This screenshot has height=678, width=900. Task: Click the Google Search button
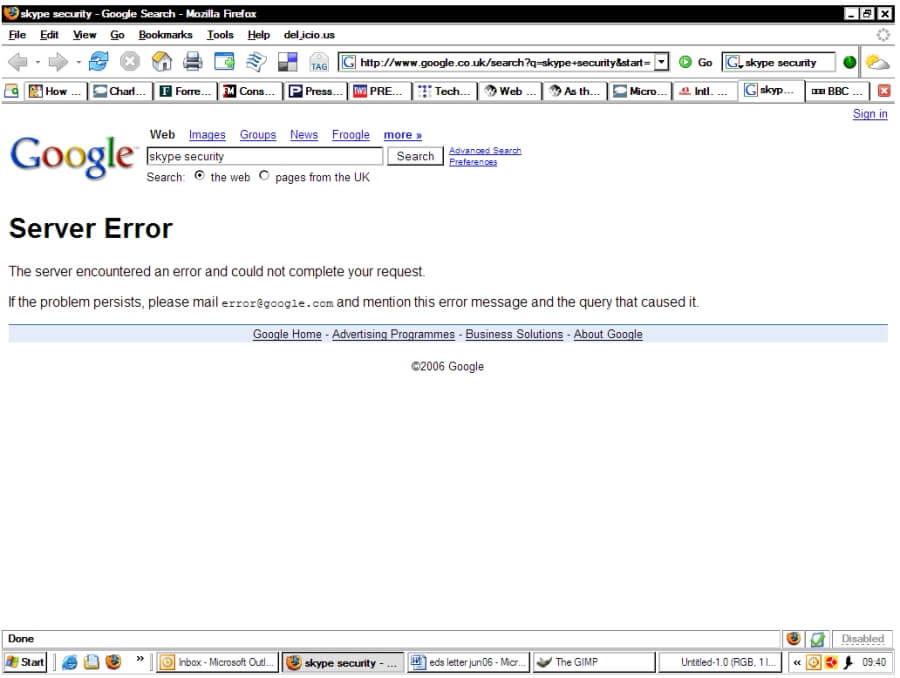click(415, 156)
